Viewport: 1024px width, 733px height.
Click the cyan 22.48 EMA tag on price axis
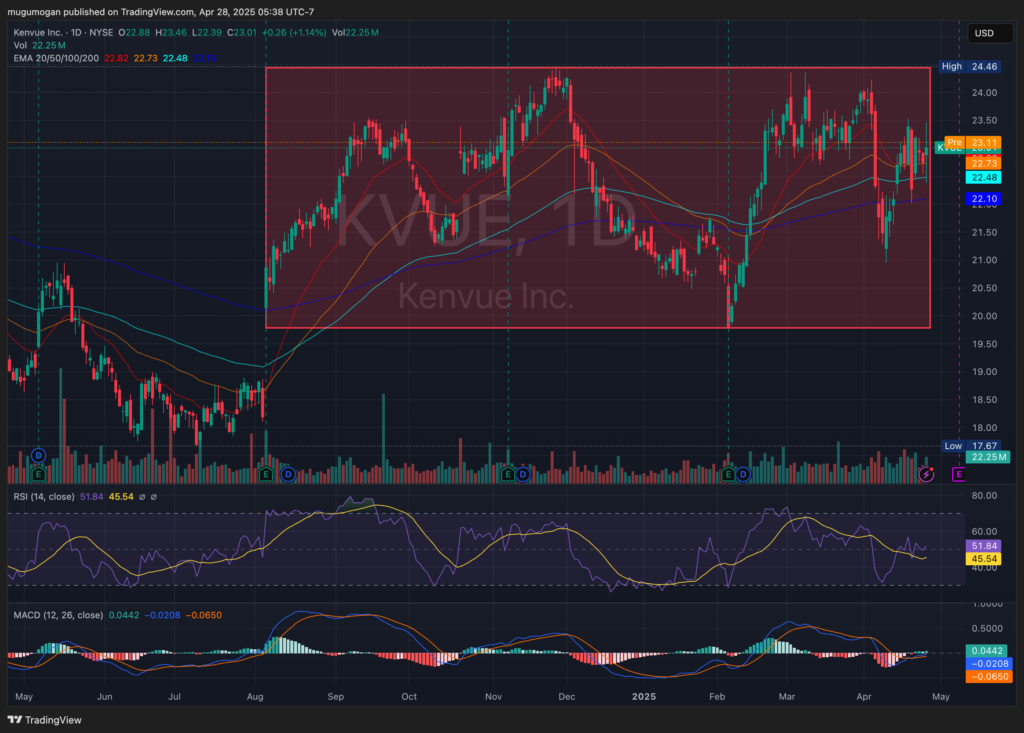coord(984,178)
